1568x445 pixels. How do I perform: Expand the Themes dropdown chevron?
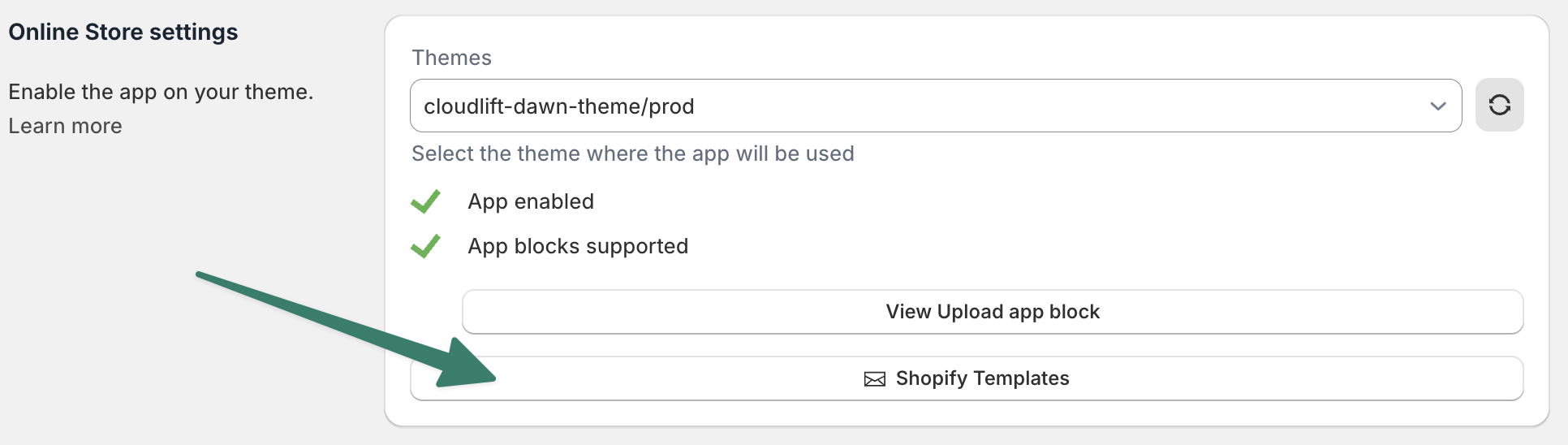pyautogui.click(x=1438, y=106)
